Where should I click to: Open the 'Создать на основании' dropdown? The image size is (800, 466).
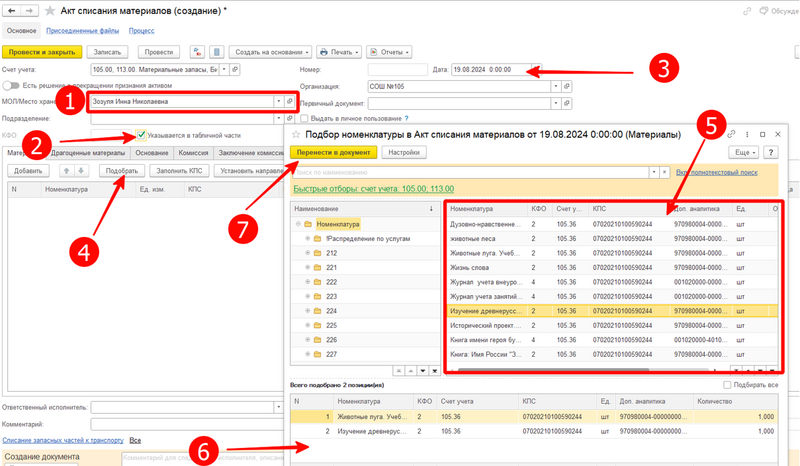(x=270, y=51)
